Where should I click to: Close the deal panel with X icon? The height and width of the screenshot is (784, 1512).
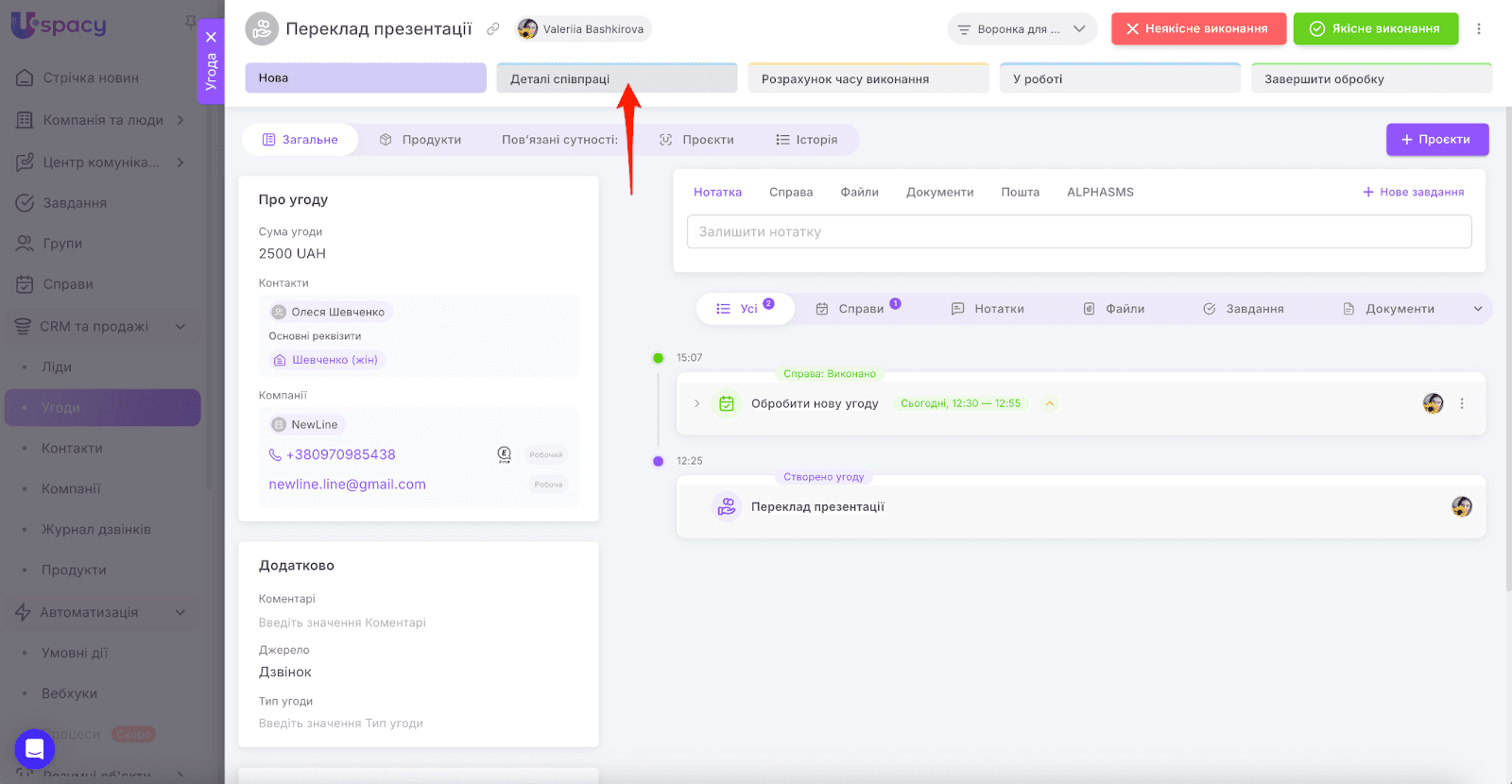click(211, 37)
